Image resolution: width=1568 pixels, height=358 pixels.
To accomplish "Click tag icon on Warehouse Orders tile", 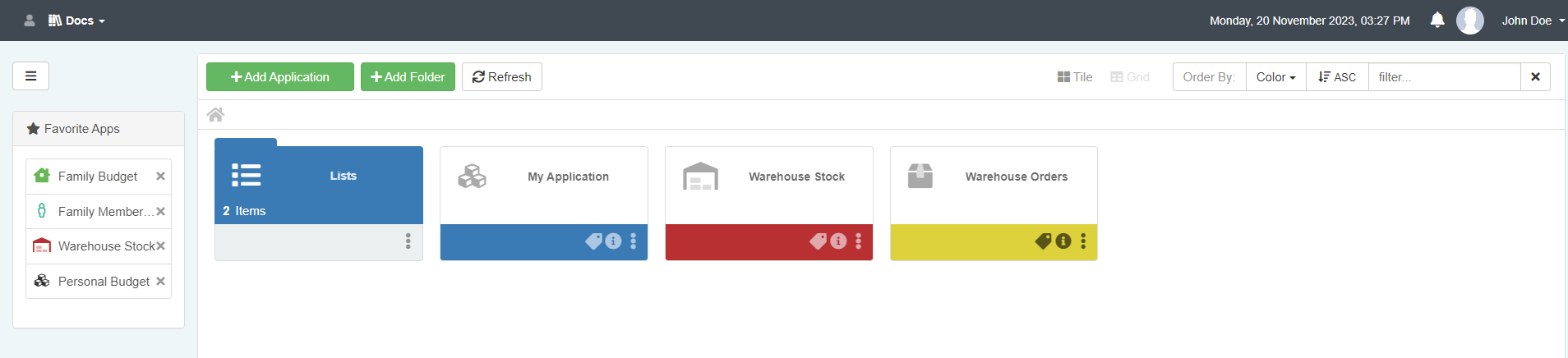I will [x=1043, y=241].
